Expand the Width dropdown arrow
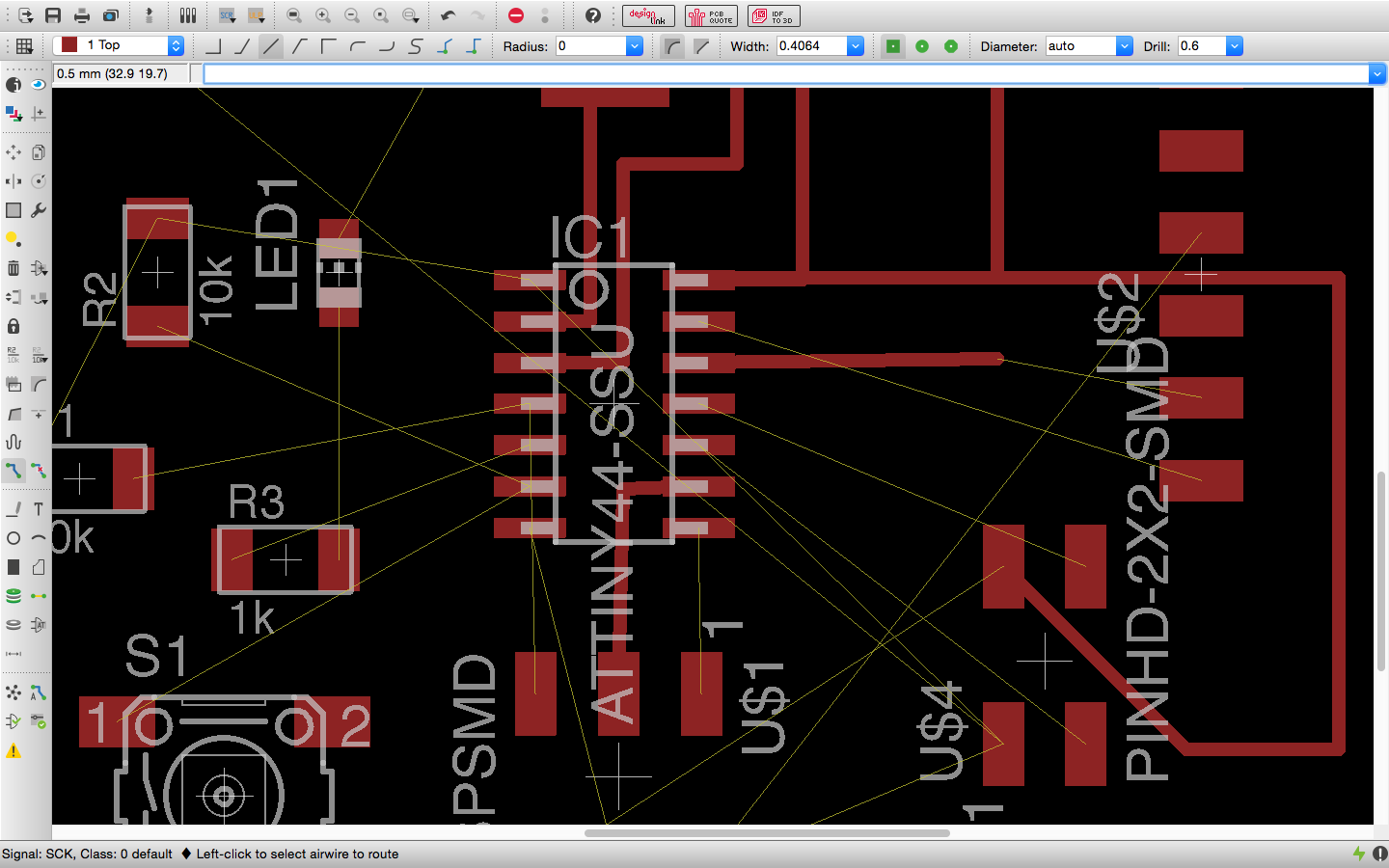This screenshot has height=868, width=1389. coord(856,45)
